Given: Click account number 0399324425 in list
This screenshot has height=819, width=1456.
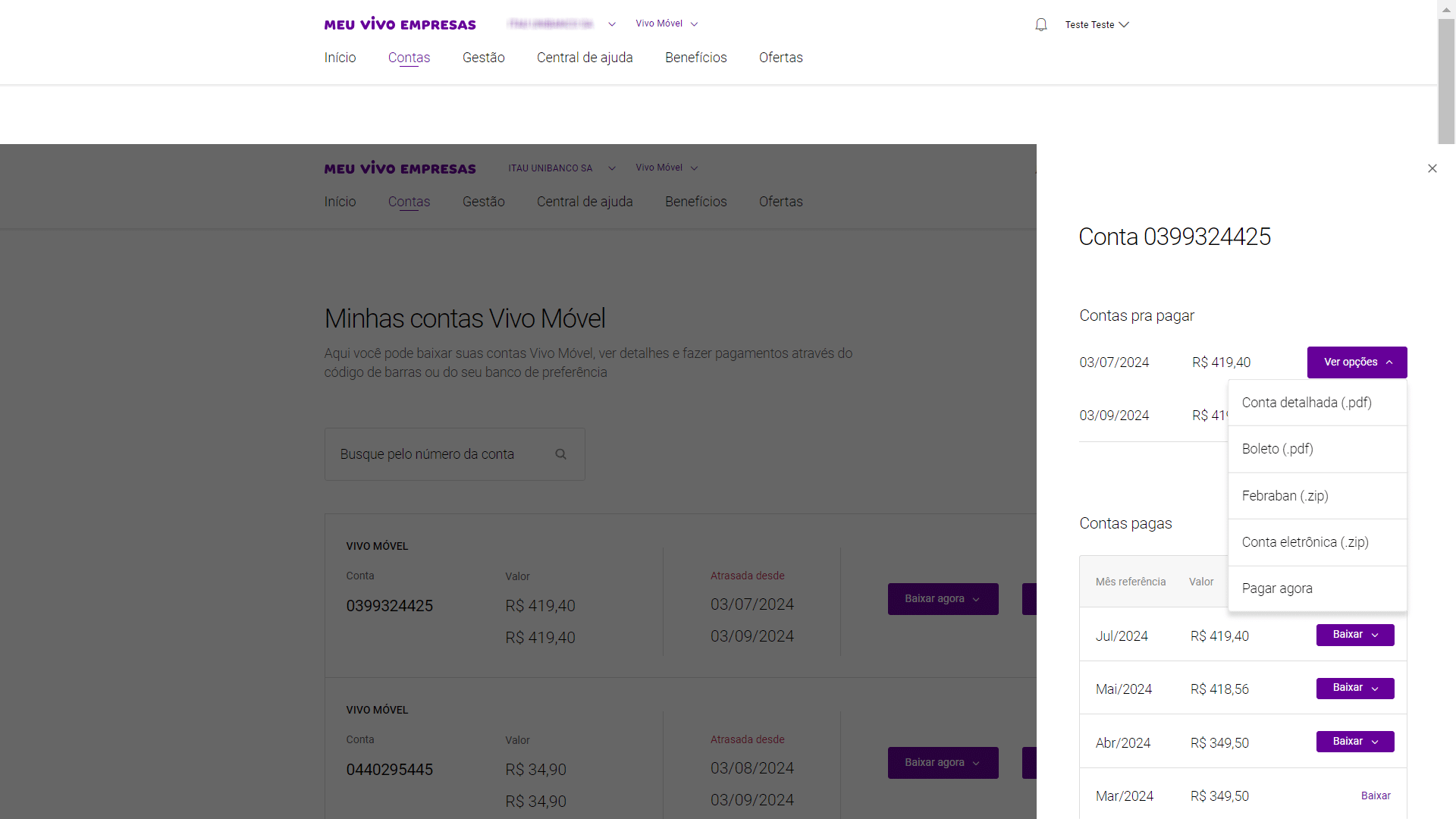Looking at the screenshot, I should (x=390, y=606).
